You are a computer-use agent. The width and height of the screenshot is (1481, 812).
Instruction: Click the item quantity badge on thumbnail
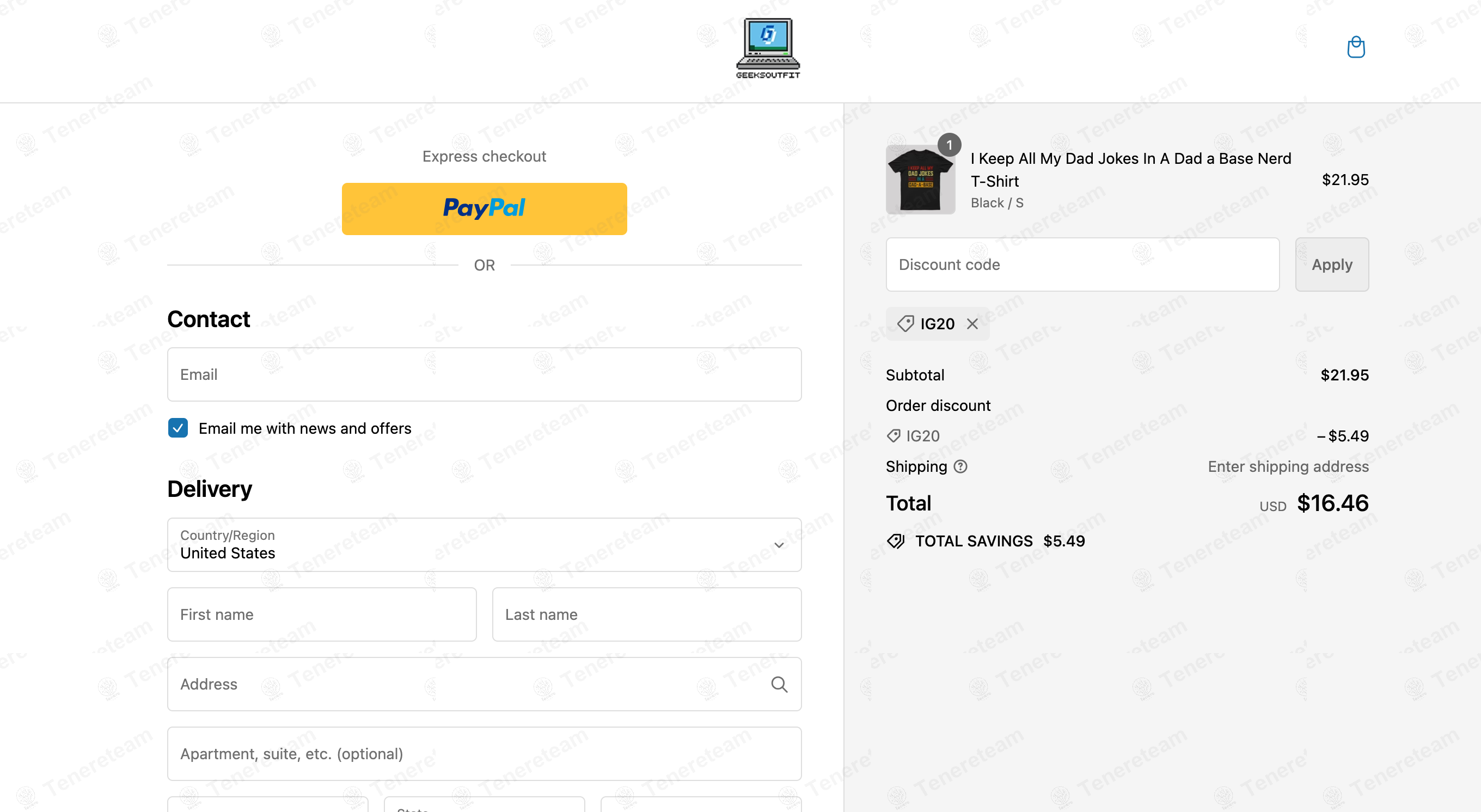(x=949, y=145)
